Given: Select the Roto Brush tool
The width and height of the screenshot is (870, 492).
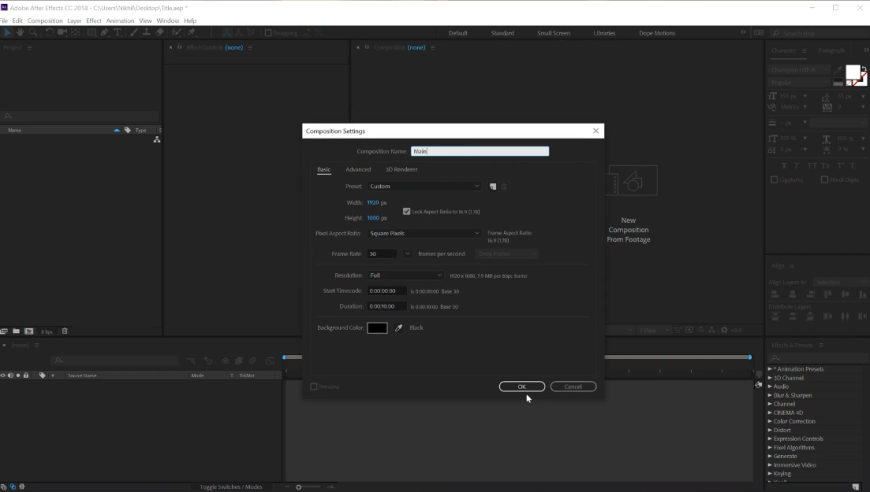Looking at the screenshot, I should click(x=176, y=33).
